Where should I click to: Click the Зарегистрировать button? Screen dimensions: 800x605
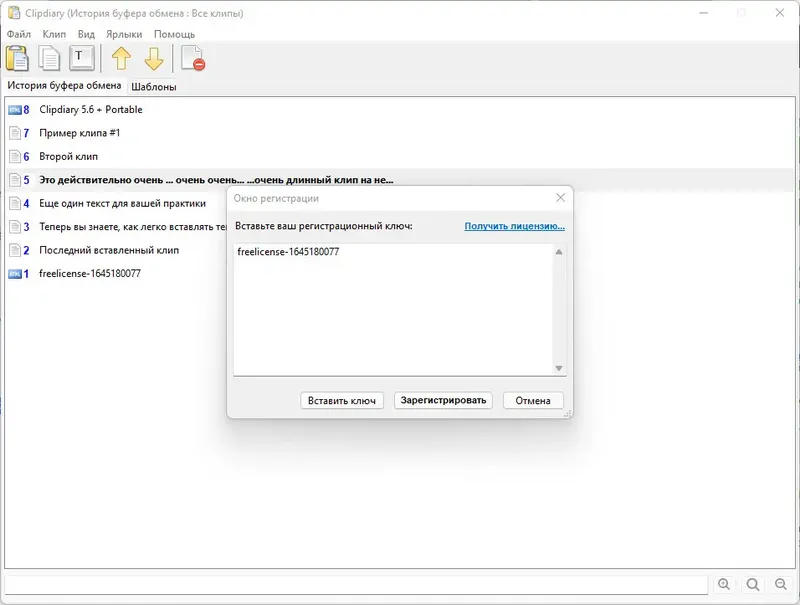[443, 400]
